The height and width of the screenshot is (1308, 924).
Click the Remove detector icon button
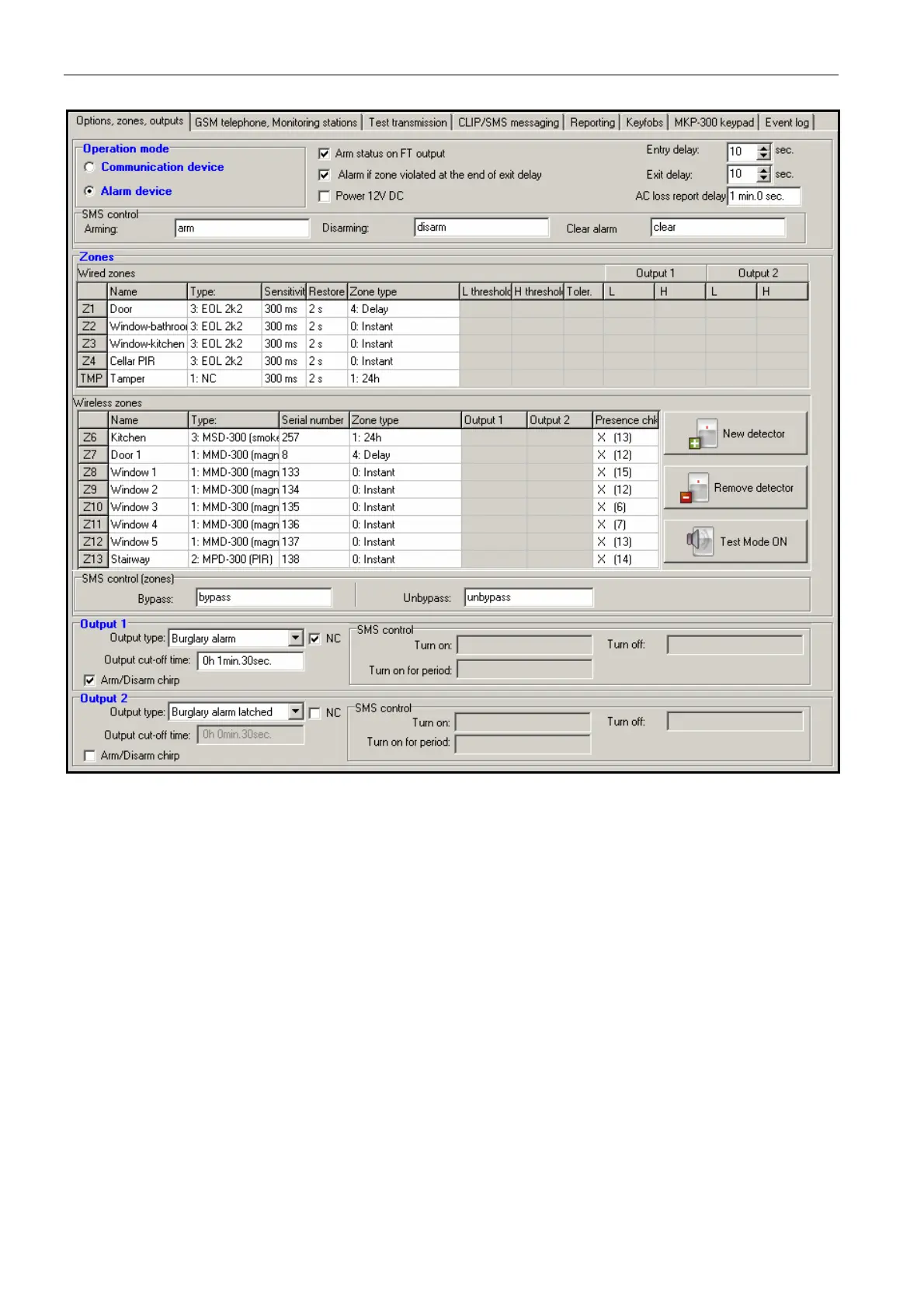(735, 488)
